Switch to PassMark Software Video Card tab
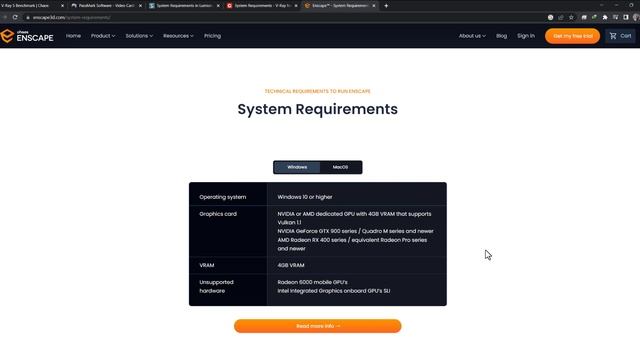 point(106,6)
